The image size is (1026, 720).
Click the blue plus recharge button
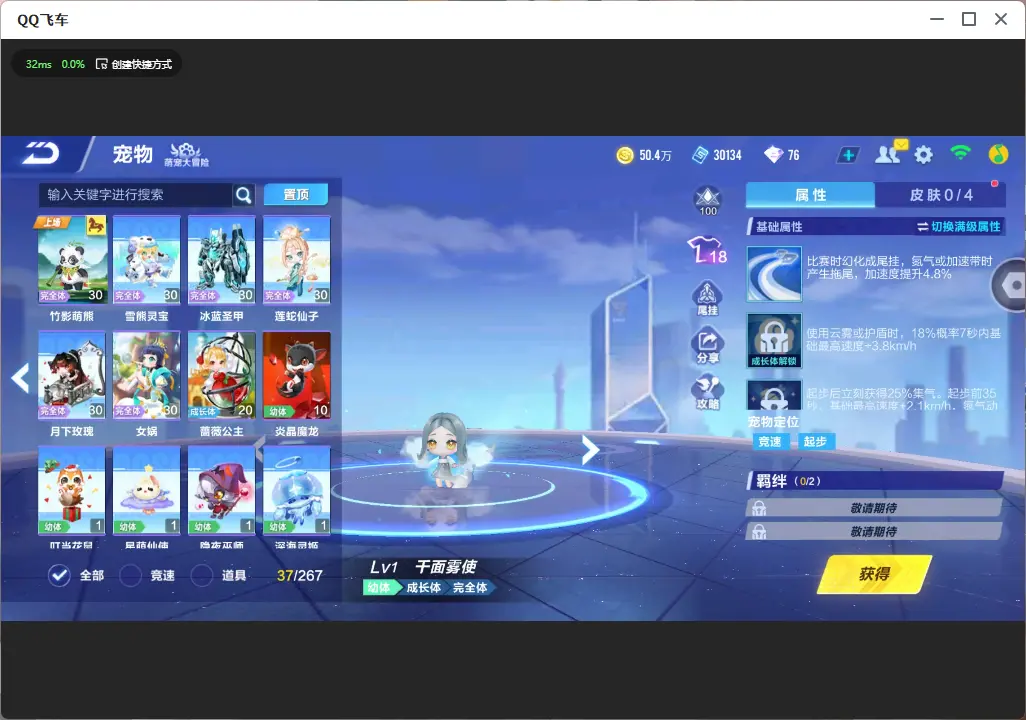(x=848, y=155)
